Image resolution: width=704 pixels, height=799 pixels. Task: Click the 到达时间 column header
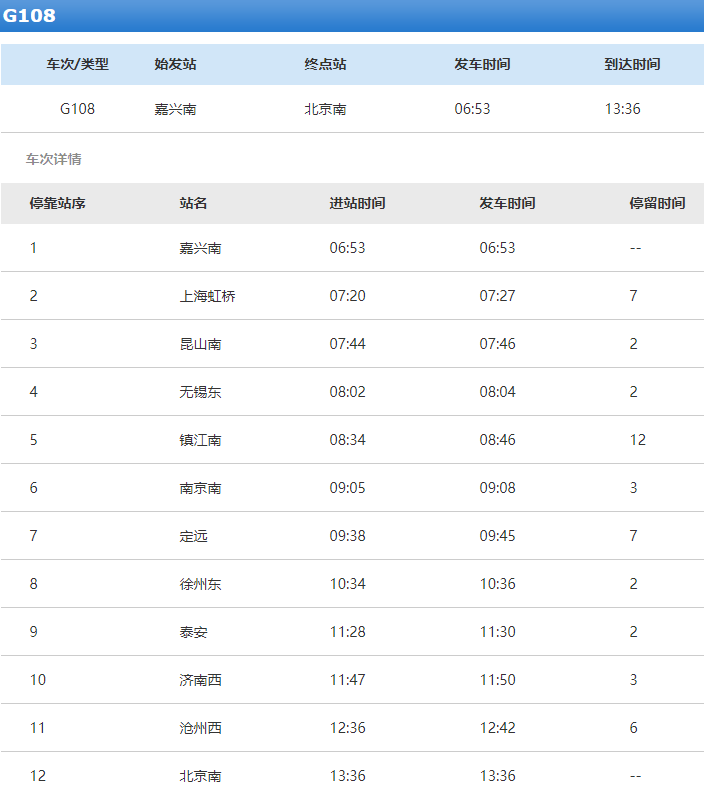632,64
